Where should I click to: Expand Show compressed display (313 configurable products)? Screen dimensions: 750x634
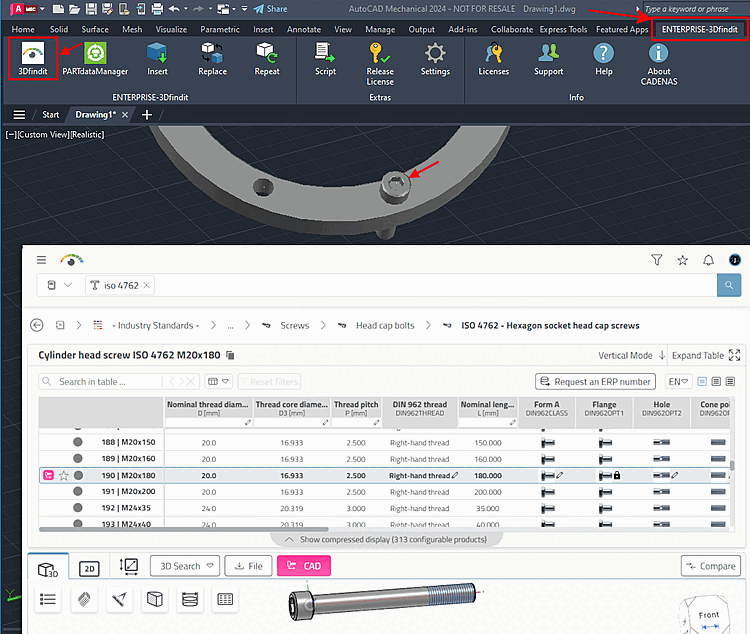[386, 539]
